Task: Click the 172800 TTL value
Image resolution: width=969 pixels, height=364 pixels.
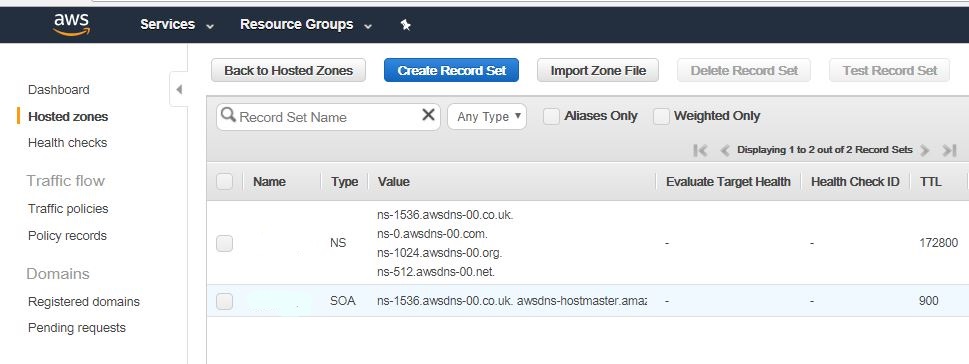Action: (939, 243)
